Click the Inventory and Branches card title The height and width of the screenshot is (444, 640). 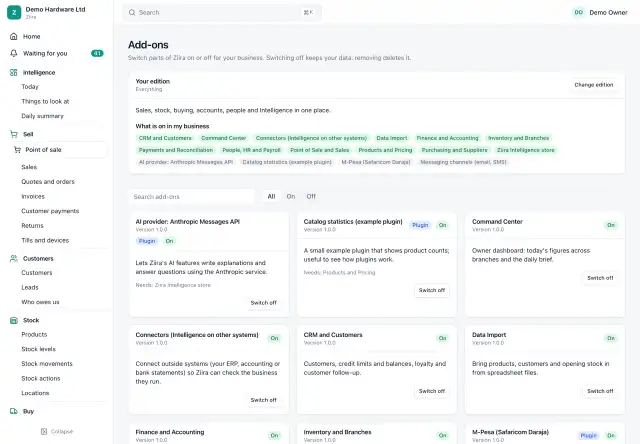(338, 432)
